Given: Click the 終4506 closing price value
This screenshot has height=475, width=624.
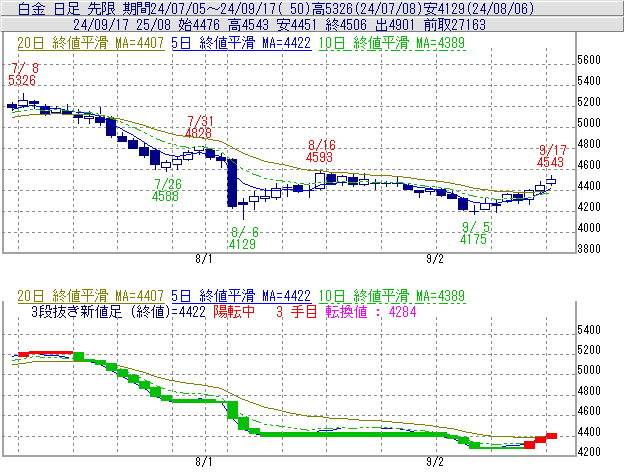Looking at the screenshot, I should (346, 25).
